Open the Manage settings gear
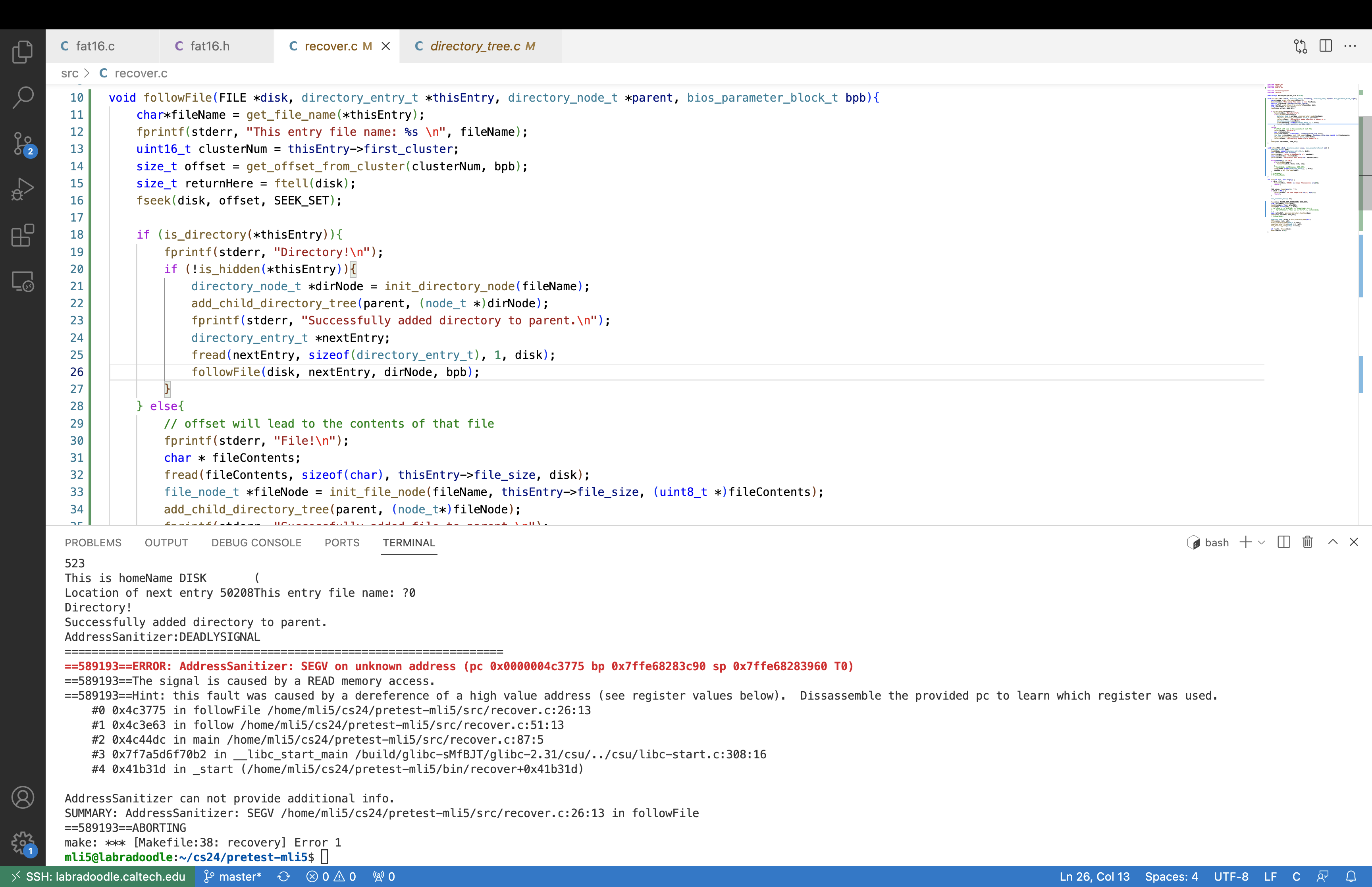Screen dimensions: 1372x887 (23, 843)
